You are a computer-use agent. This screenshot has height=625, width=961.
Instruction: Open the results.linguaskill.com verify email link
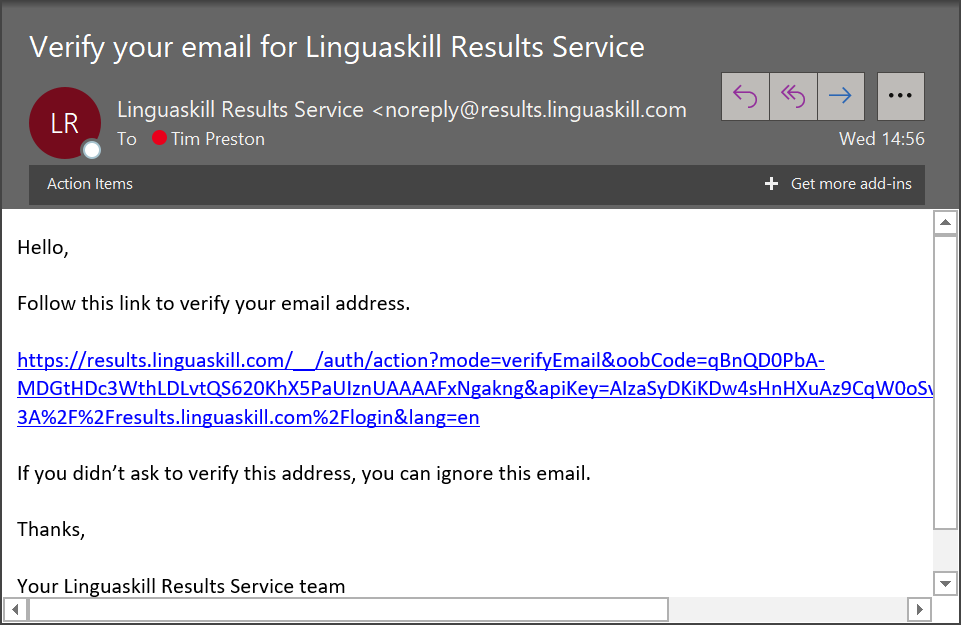pos(475,388)
